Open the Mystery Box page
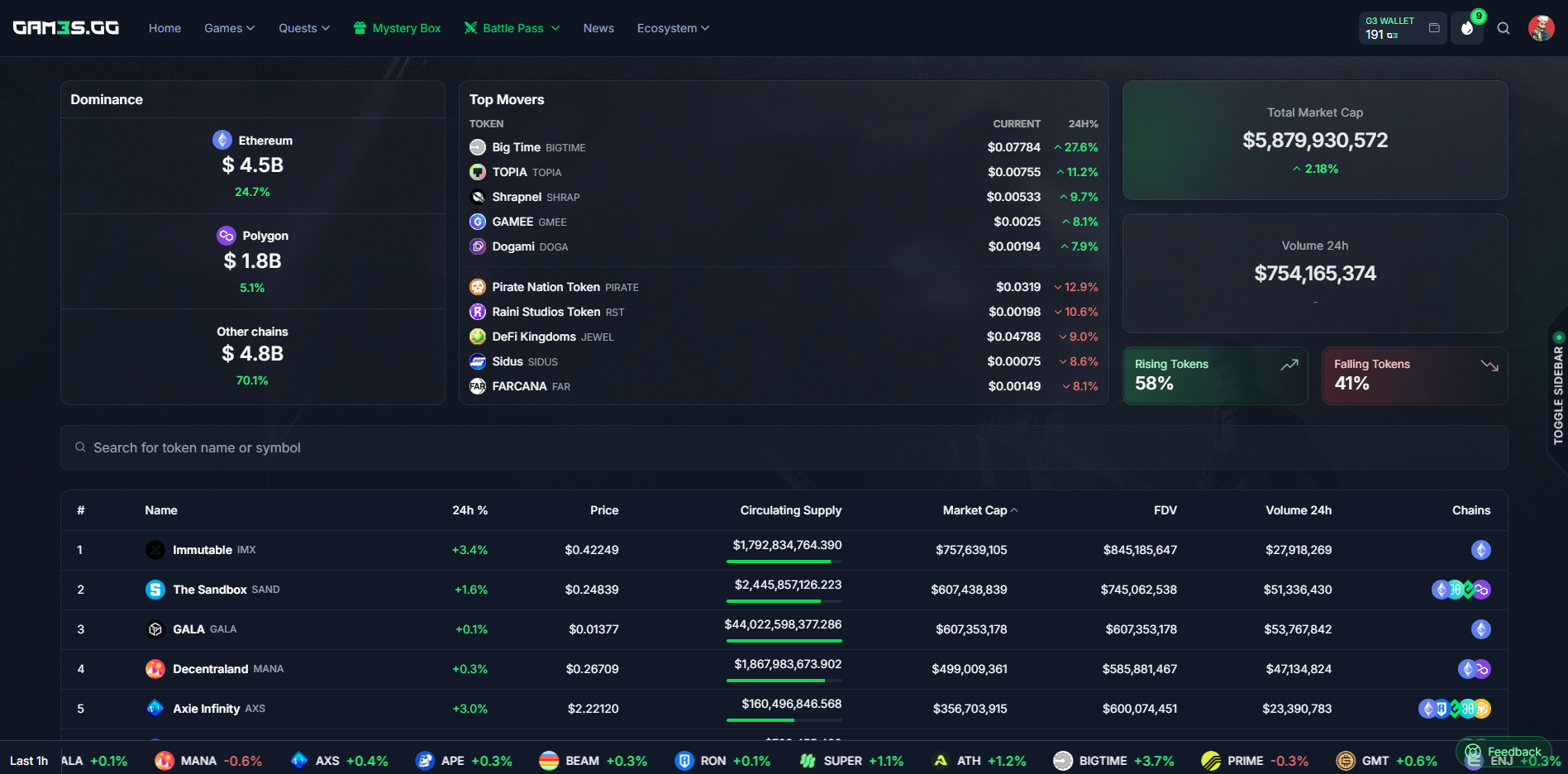This screenshot has height=774, width=1568. pyautogui.click(x=398, y=28)
